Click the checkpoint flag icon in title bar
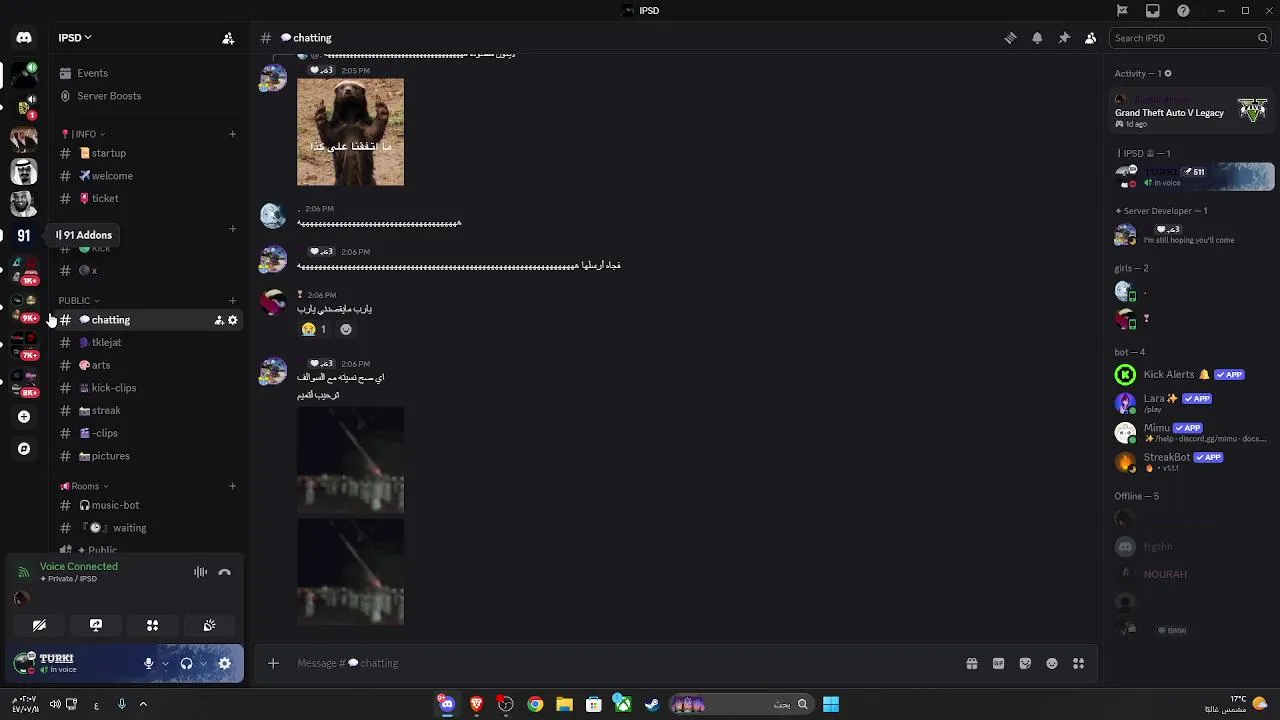Screen dimensions: 1280x720 1122,10
